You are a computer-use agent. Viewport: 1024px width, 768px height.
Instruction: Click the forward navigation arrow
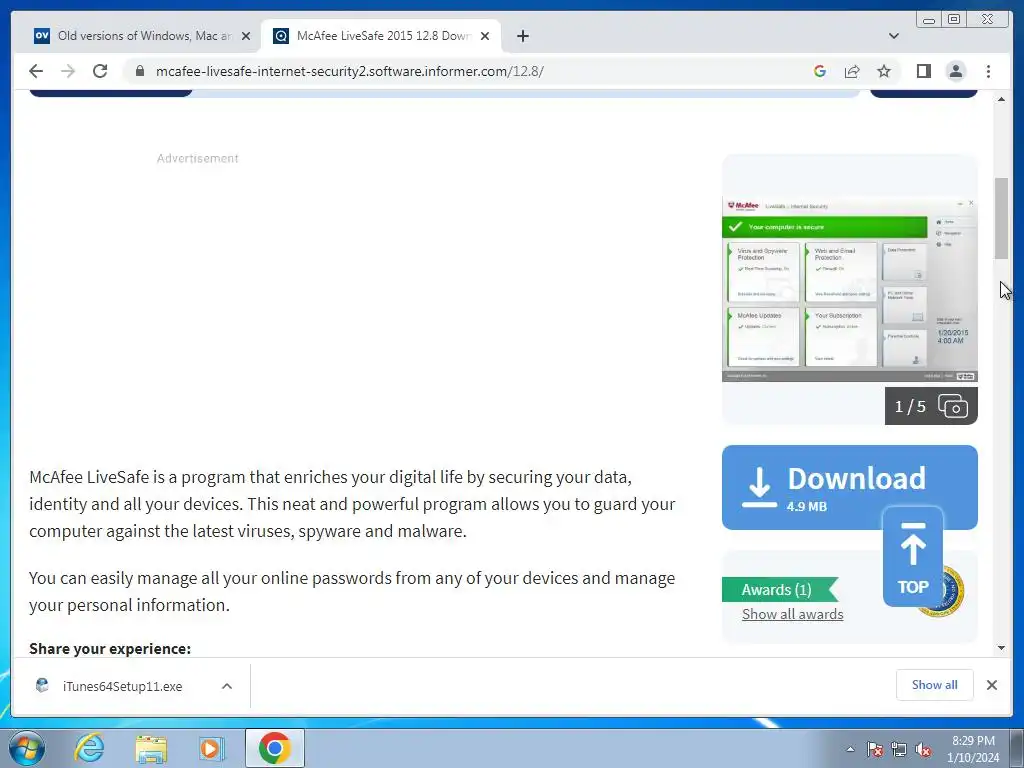point(68,71)
